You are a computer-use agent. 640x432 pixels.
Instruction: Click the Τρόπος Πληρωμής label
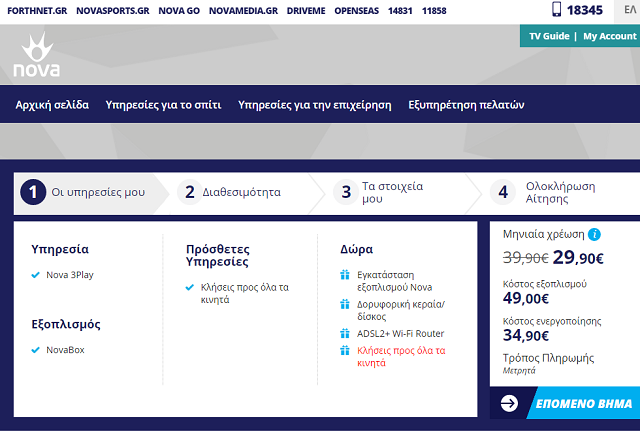(x=548, y=358)
